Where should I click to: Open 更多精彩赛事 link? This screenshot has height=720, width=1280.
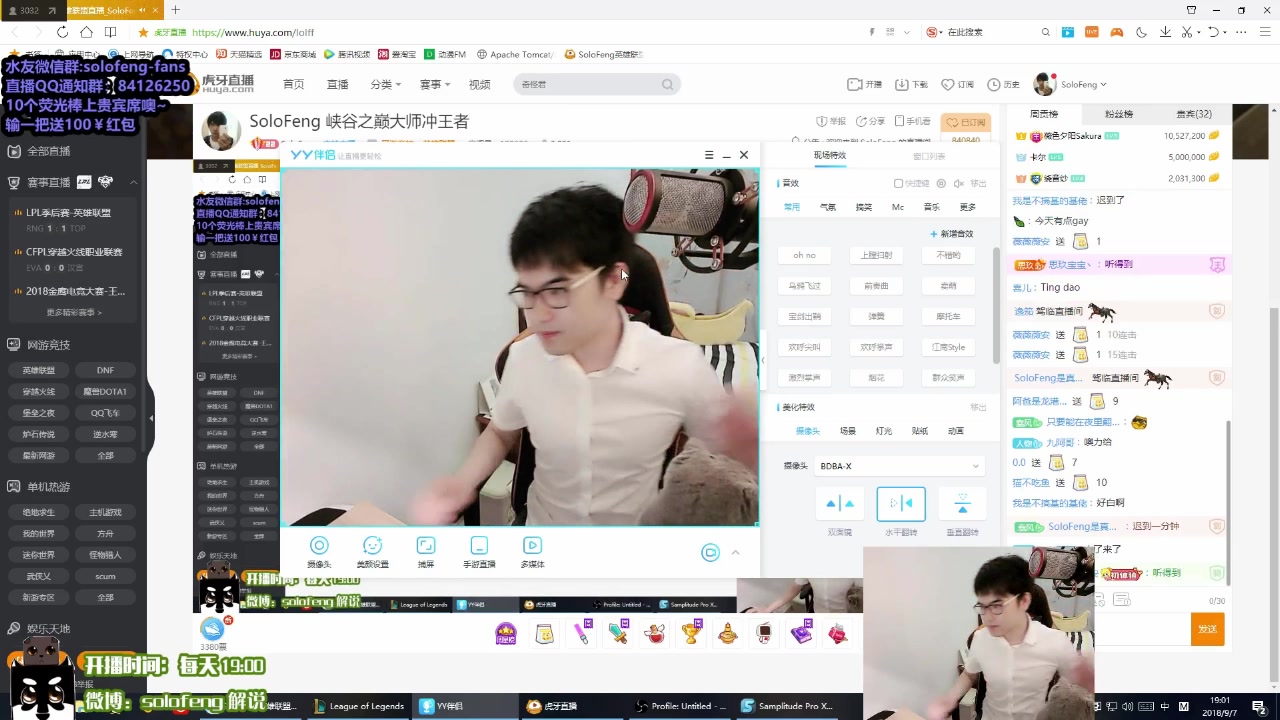[74, 312]
